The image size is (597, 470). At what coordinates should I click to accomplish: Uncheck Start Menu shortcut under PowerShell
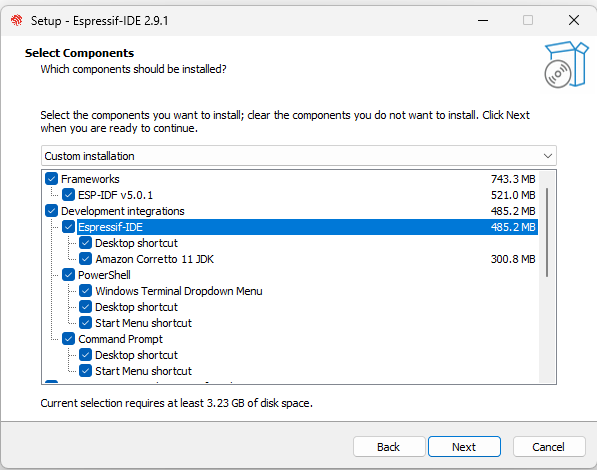click(86, 323)
